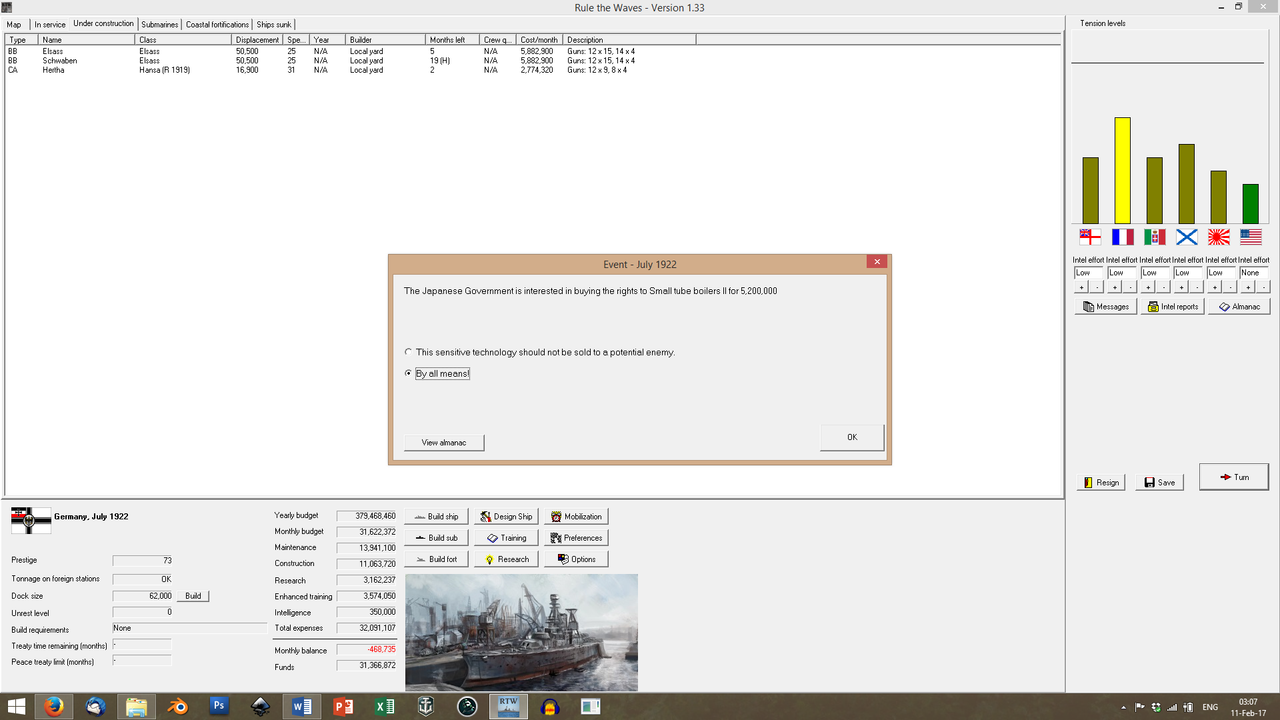The width and height of the screenshot is (1280, 720).
Task: Click the Monthly balance value -468,735
Action: point(367,650)
